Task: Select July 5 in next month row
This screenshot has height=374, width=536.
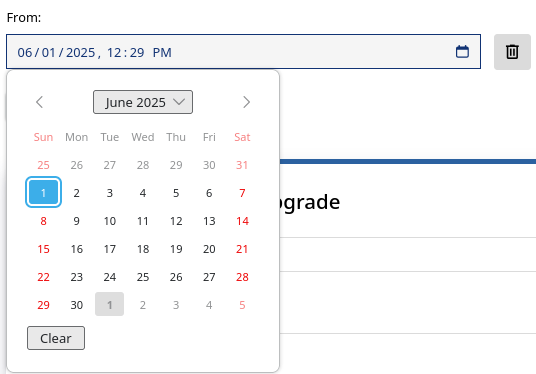Action: point(242,305)
